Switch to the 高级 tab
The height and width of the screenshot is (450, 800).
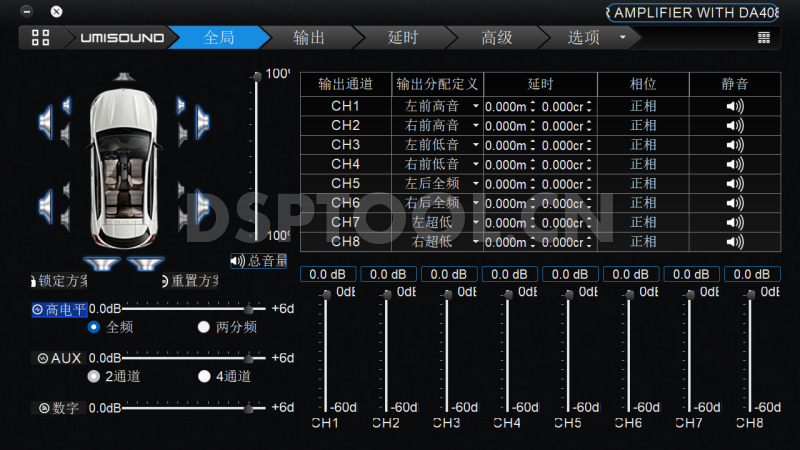(x=496, y=38)
